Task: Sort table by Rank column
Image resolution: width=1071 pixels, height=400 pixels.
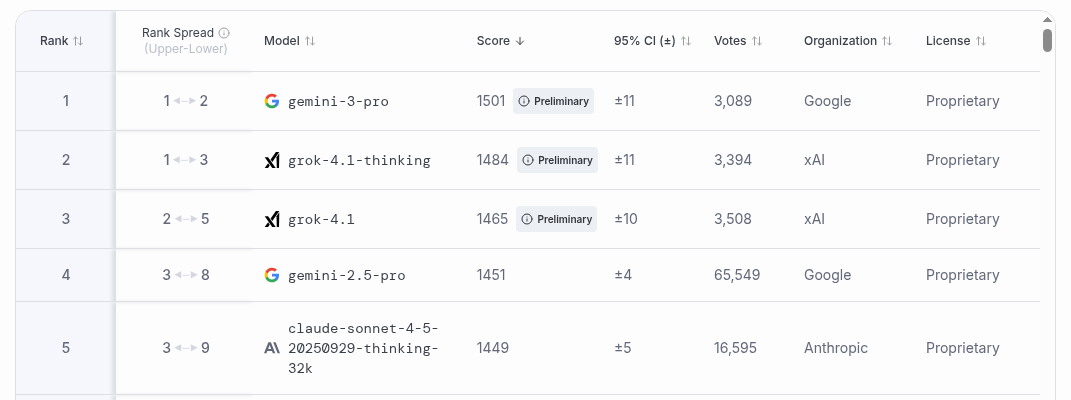Action: pyautogui.click(x=78, y=41)
